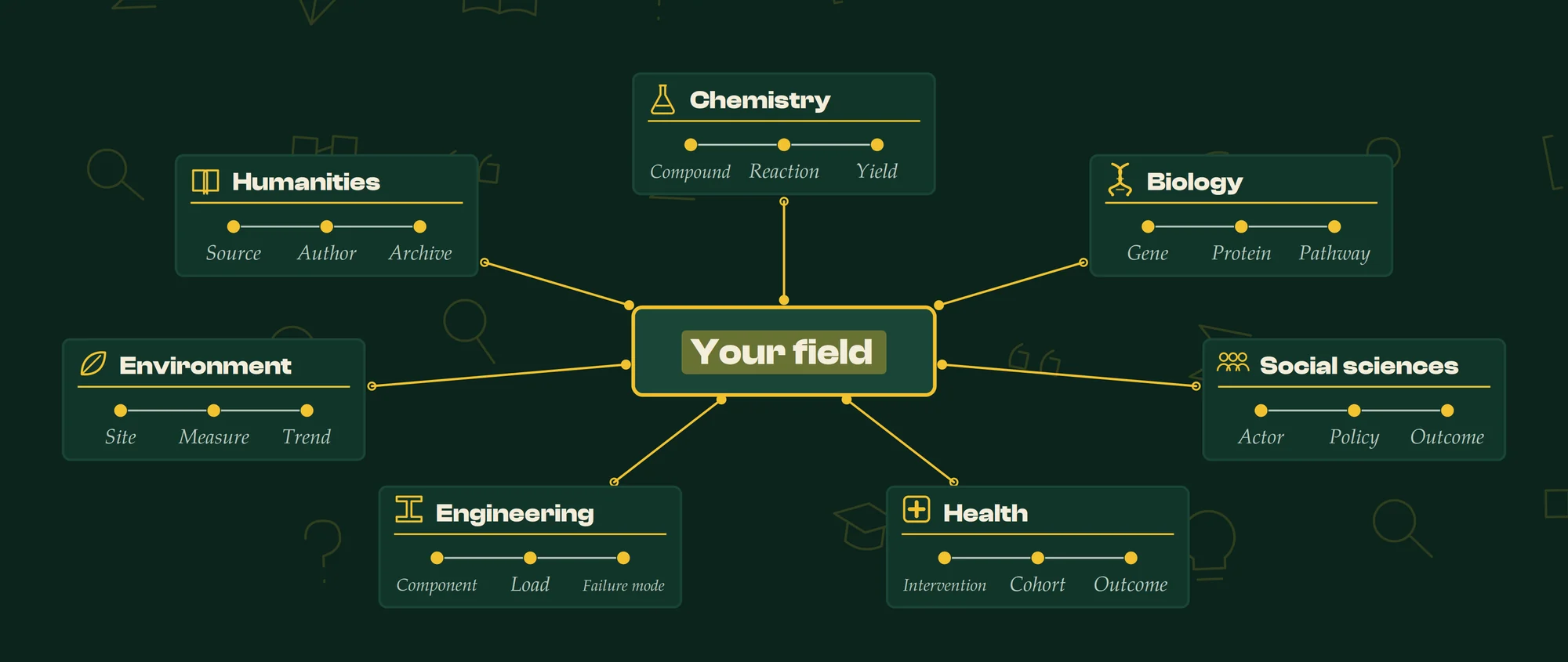The image size is (1568, 662).
Task: Choose "Outcome" in the Health card
Action: [1131, 584]
